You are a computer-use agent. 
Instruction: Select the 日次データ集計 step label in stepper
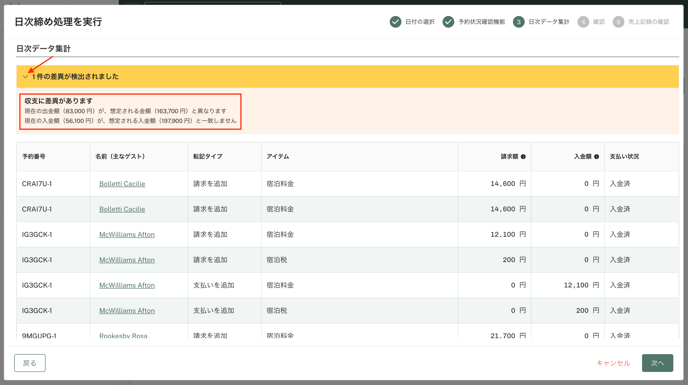(x=548, y=22)
